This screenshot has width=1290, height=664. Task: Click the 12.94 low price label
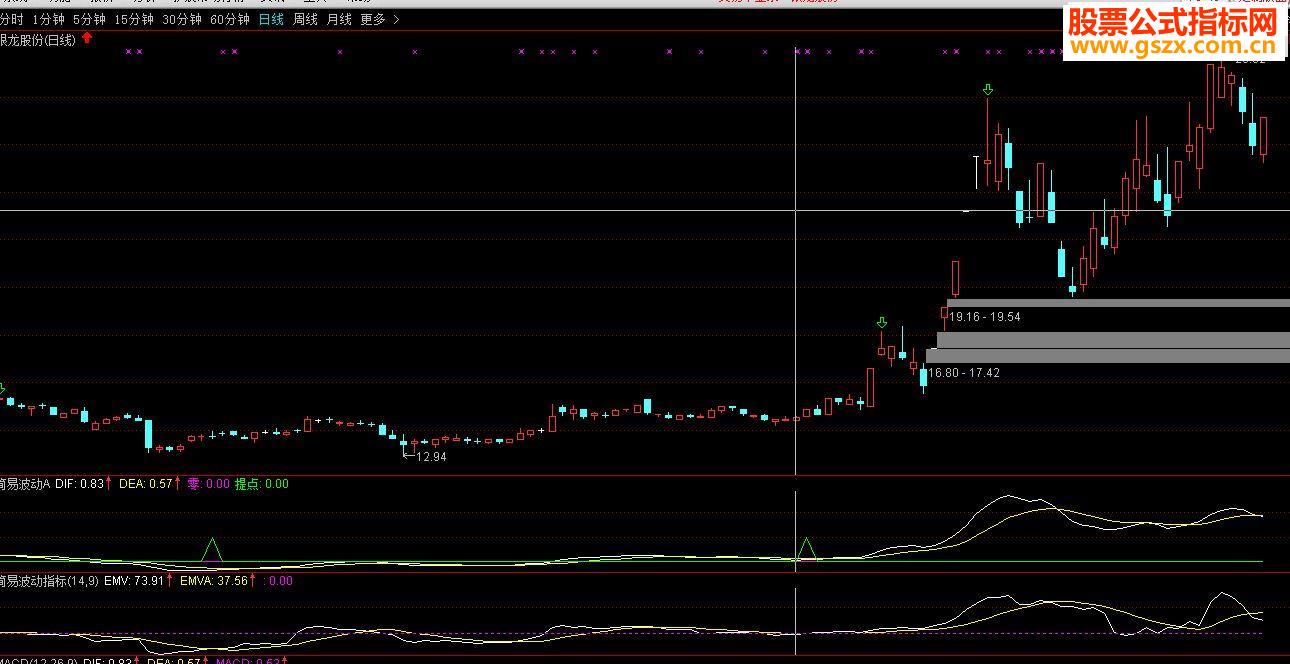pyautogui.click(x=430, y=456)
